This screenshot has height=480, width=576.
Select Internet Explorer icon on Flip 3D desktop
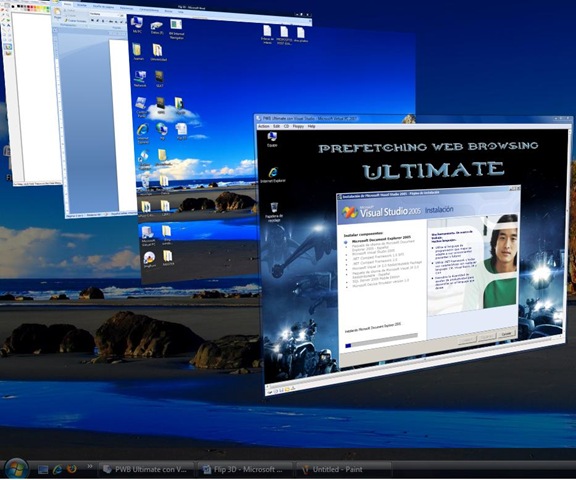(143, 133)
